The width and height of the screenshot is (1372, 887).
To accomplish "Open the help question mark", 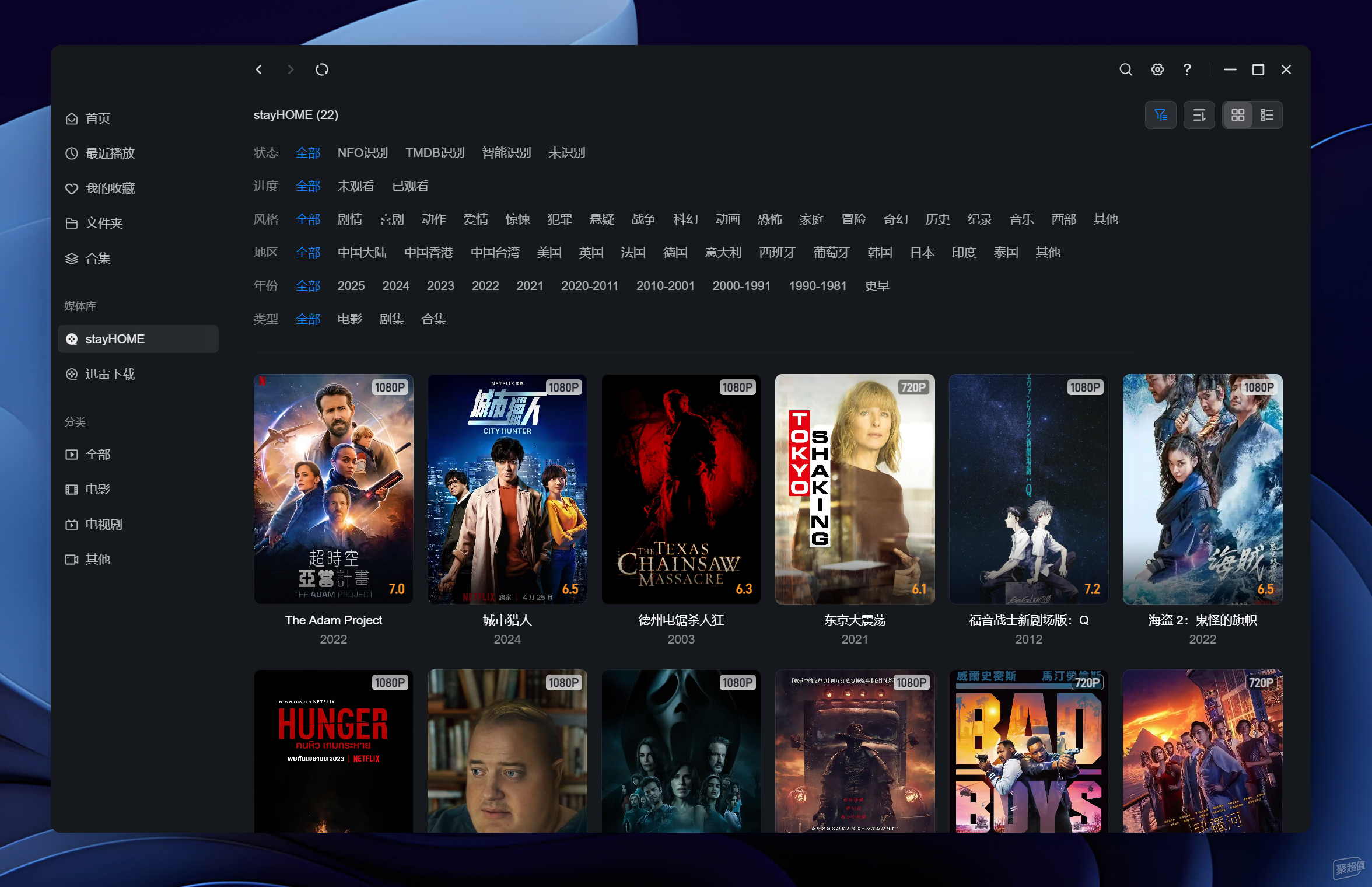I will (x=1187, y=69).
